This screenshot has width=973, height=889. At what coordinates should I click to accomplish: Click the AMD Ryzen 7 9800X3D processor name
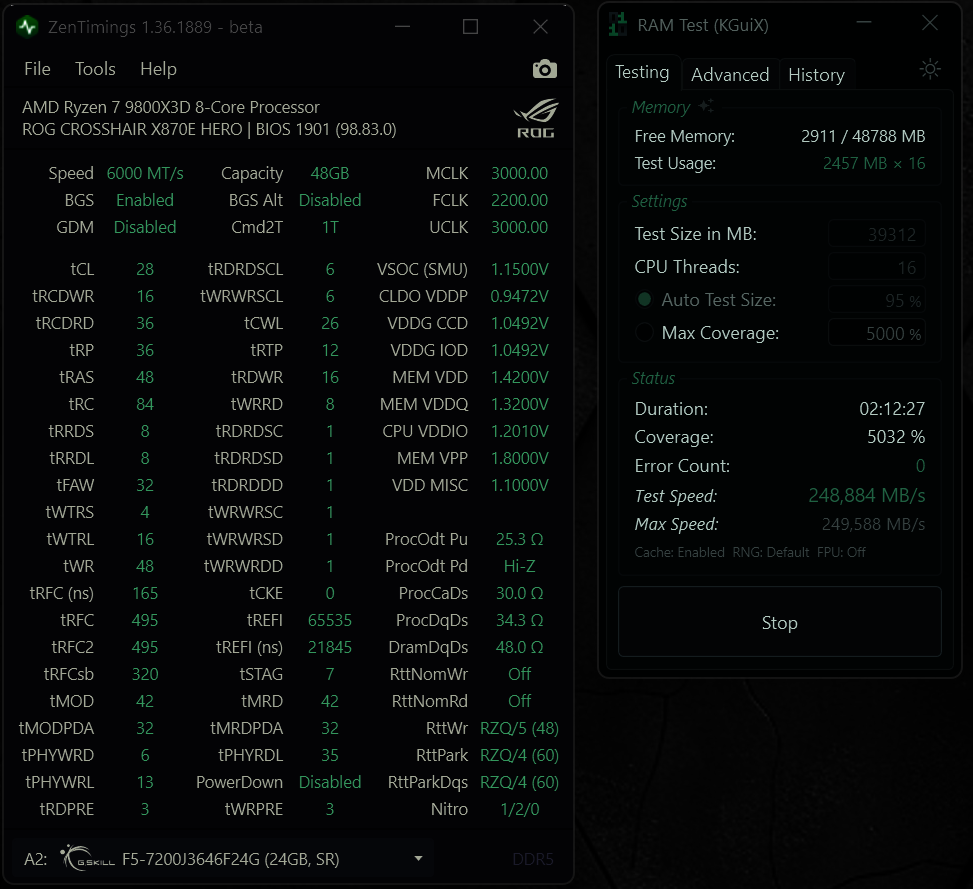(171, 107)
